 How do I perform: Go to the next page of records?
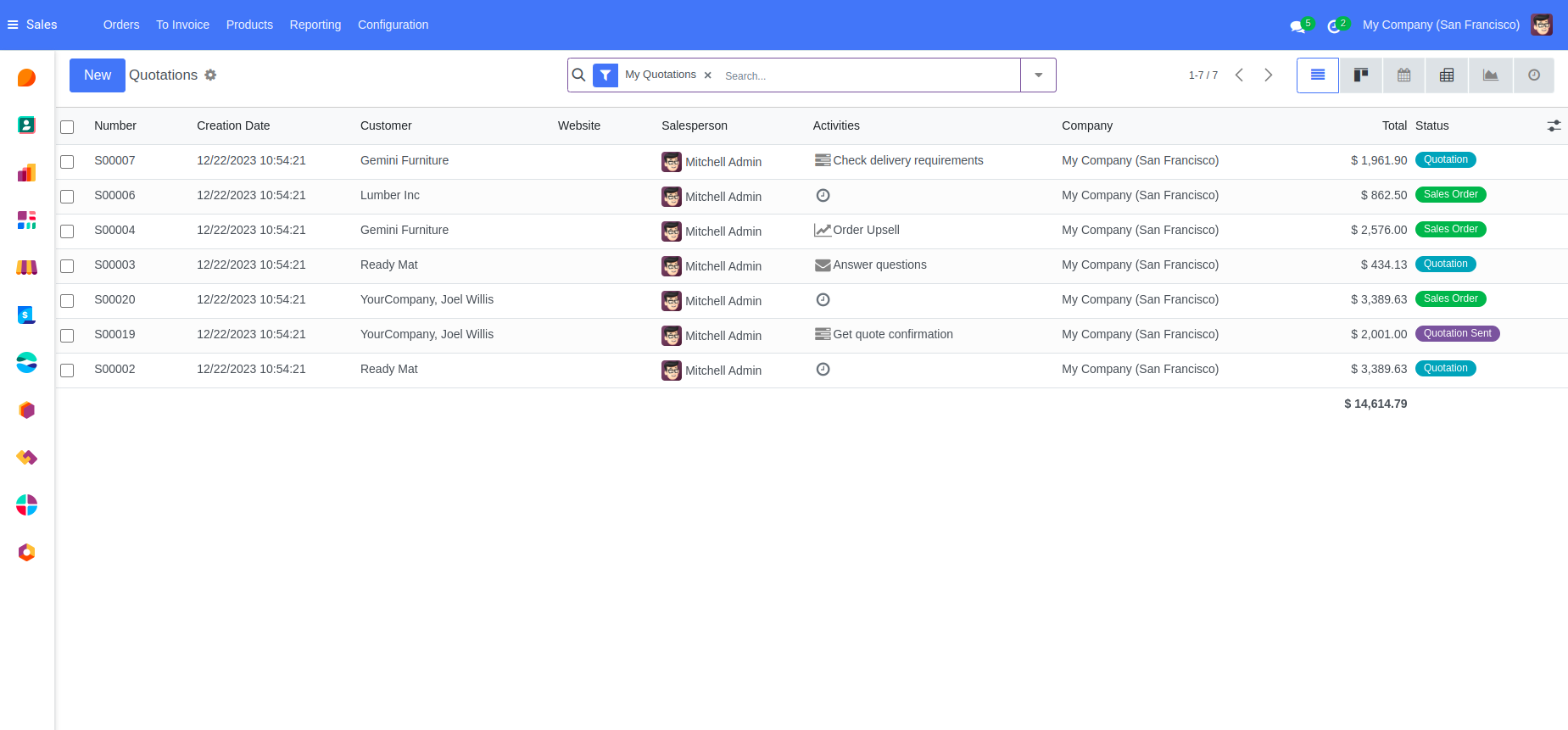coord(1269,75)
